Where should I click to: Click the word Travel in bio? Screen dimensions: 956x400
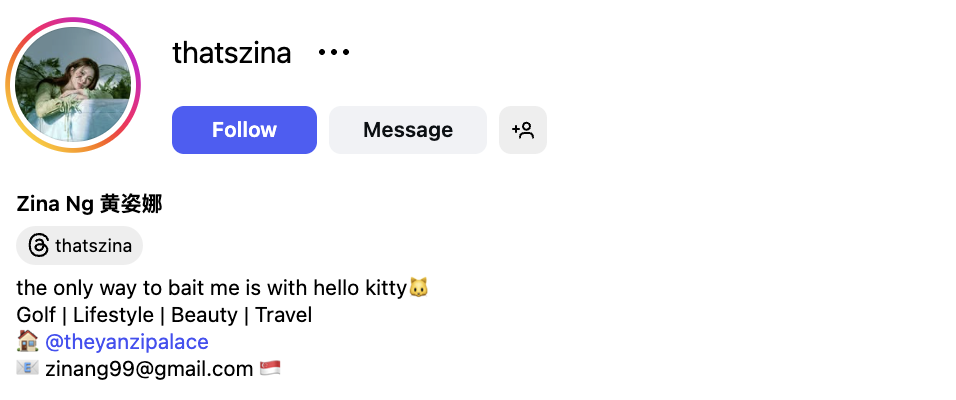284,315
